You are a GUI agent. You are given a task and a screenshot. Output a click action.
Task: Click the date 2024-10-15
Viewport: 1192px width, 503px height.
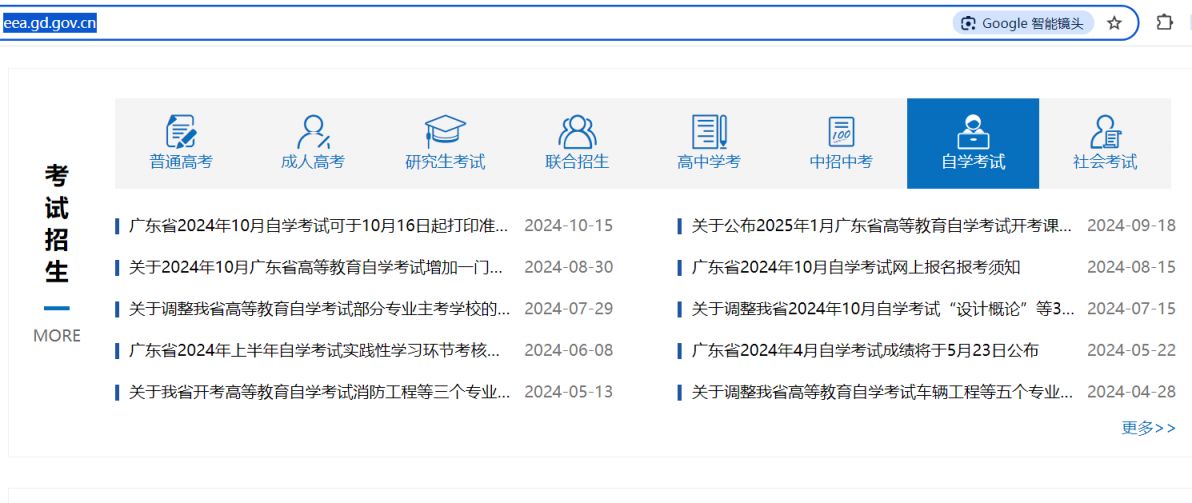pyautogui.click(x=569, y=226)
